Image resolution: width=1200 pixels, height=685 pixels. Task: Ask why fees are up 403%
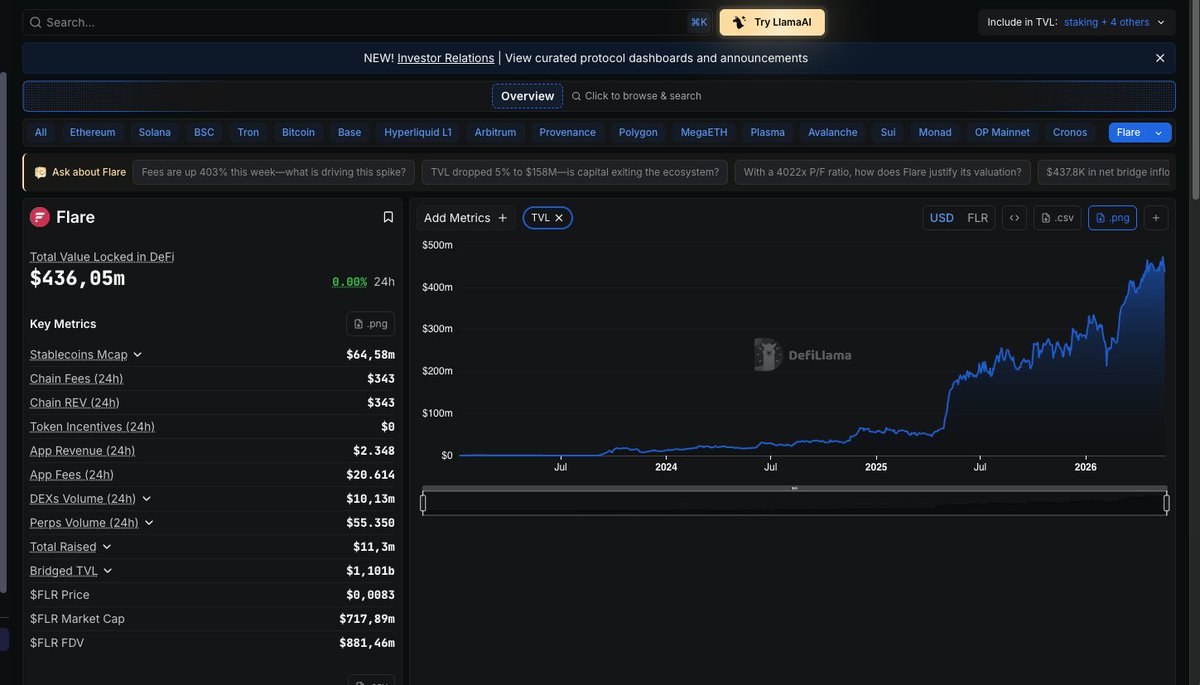(274, 172)
